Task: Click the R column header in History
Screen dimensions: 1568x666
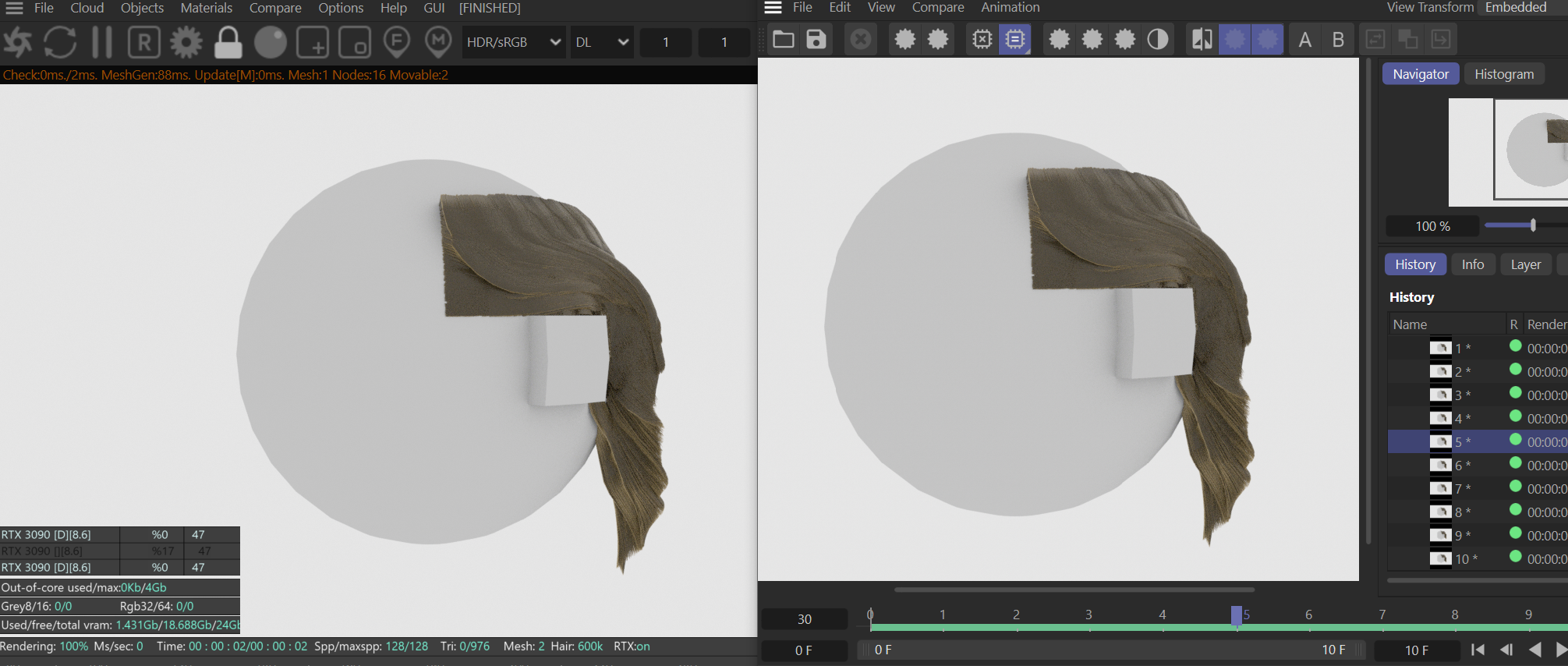Action: pos(1514,324)
